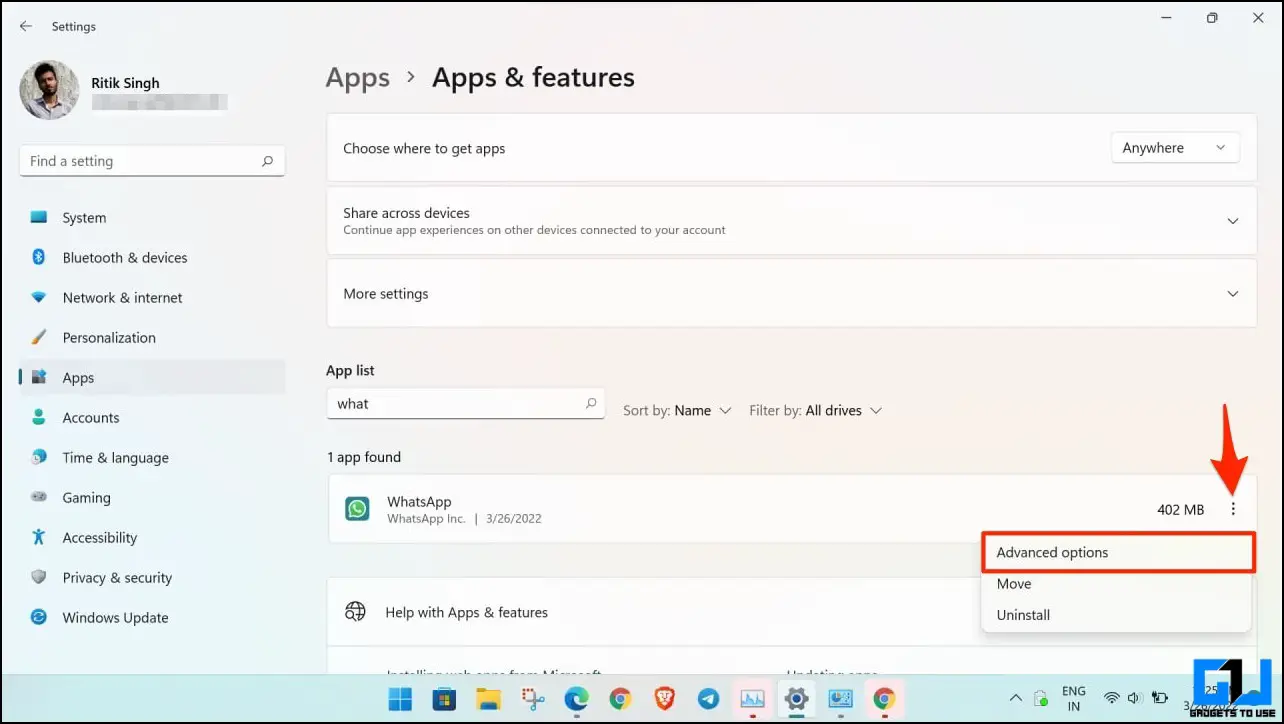This screenshot has width=1284, height=724.
Task: Choose Move from context menu
Action: [1117, 584]
